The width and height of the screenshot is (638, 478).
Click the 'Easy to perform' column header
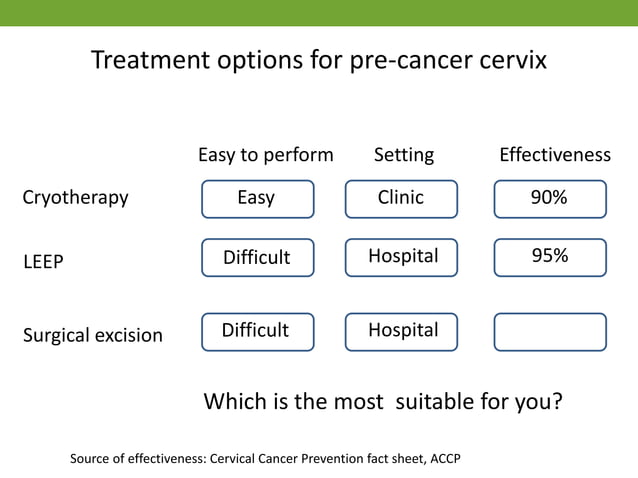pyautogui.click(x=266, y=155)
